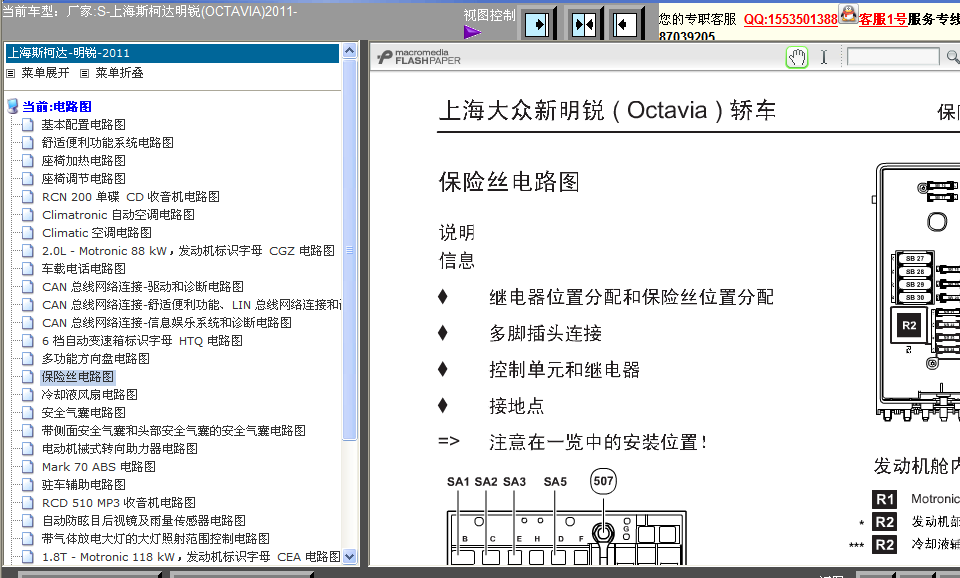Open 基本配置电路图 in the tree
The image size is (960, 578).
coord(83,125)
